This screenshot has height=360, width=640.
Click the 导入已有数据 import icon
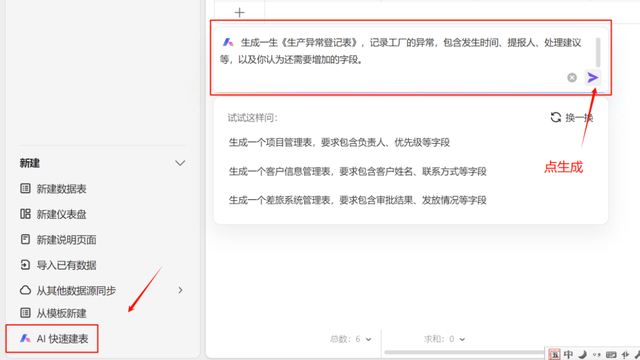click(25, 265)
